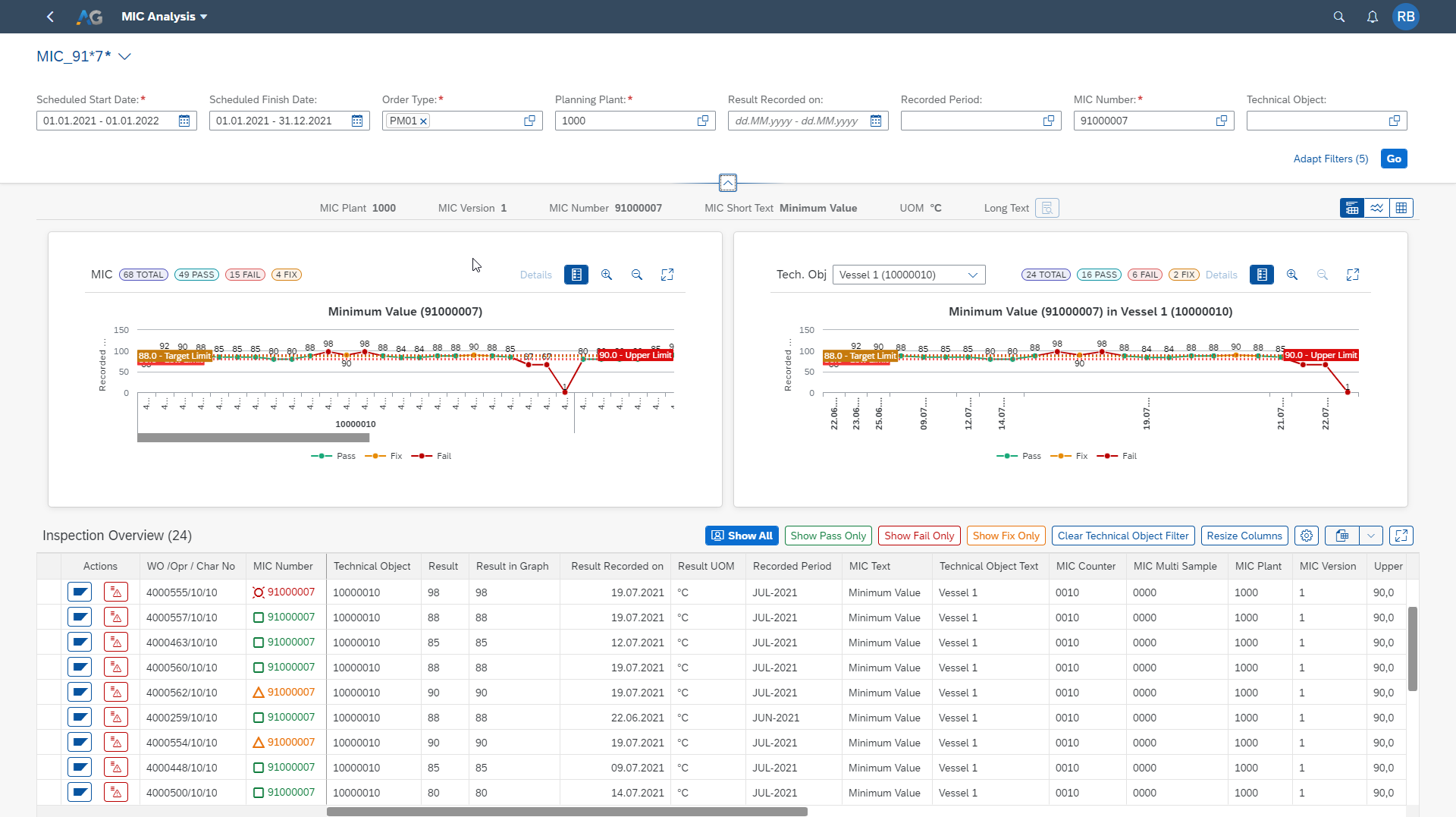Open table settings gear icon
The height and width of the screenshot is (817, 1456).
click(x=1306, y=536)
